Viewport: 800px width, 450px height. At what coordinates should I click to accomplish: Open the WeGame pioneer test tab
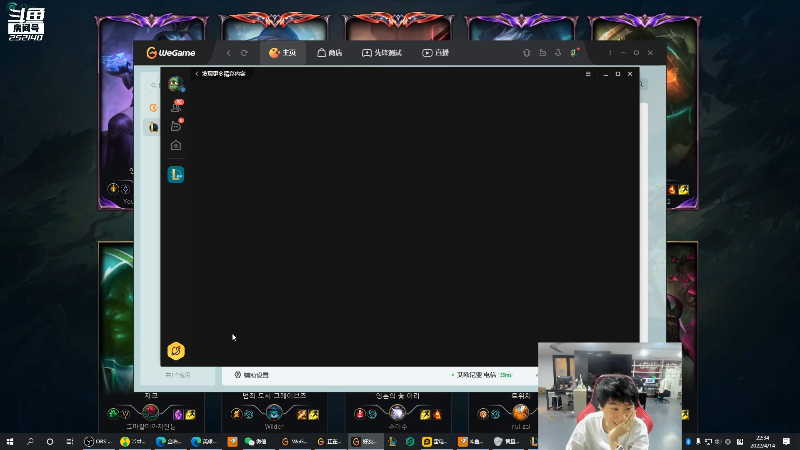point(382,53)
